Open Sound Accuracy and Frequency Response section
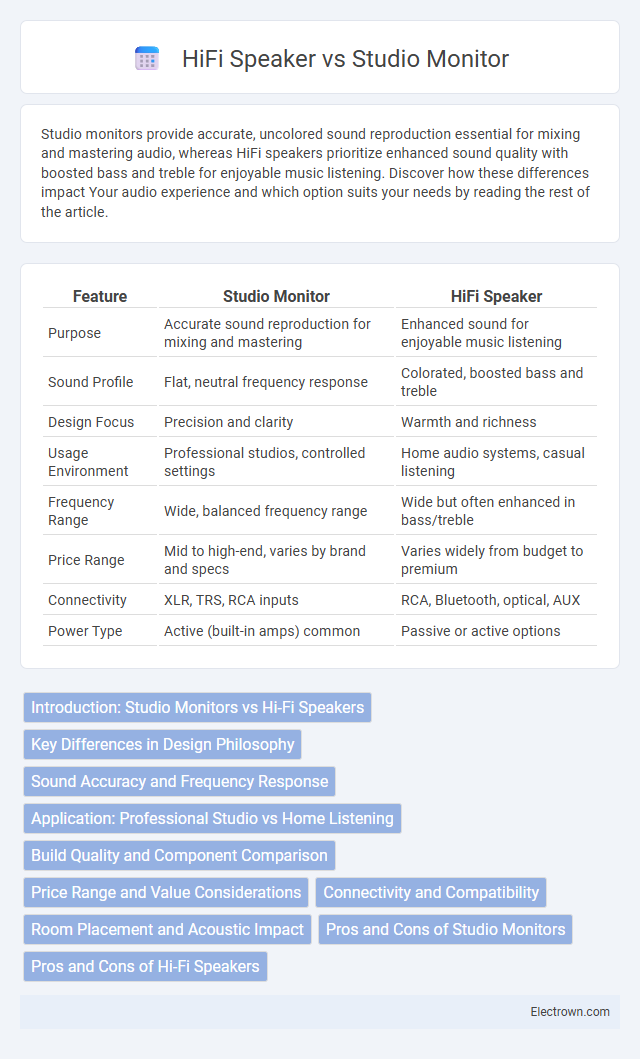Viewport: 640px width, 1059px height. pyautogui.click(x=180, y=781)
